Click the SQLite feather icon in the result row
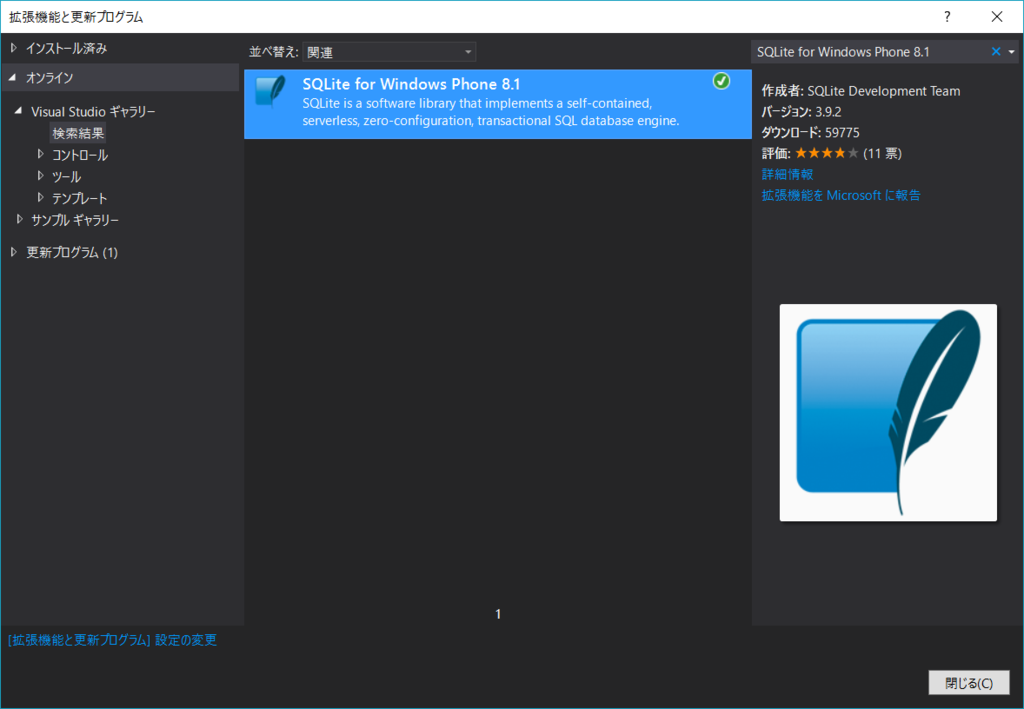The height and width of the screenshot is (709, 1024). pos(270,91)
